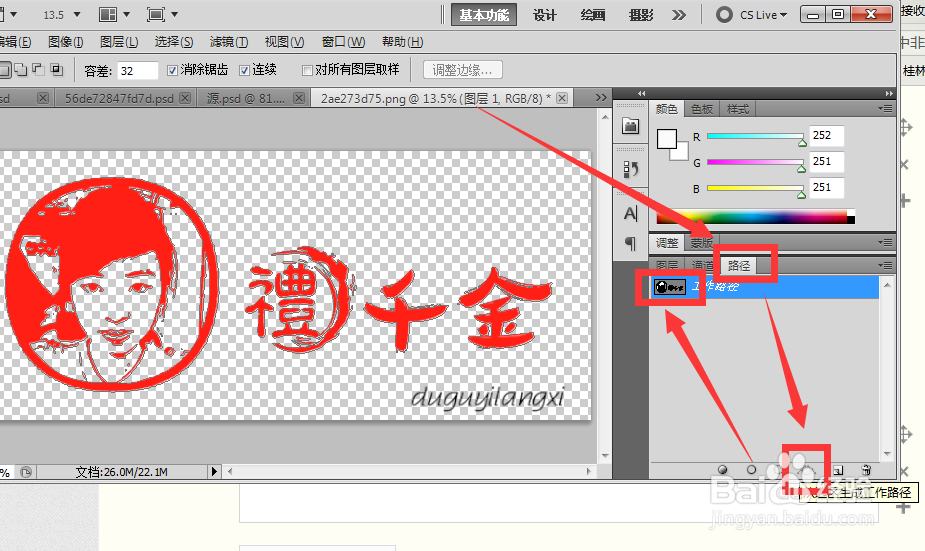Select the Add to selection mode icon
The width and height of the screenshot is (925, 551).
pos(21,70)
